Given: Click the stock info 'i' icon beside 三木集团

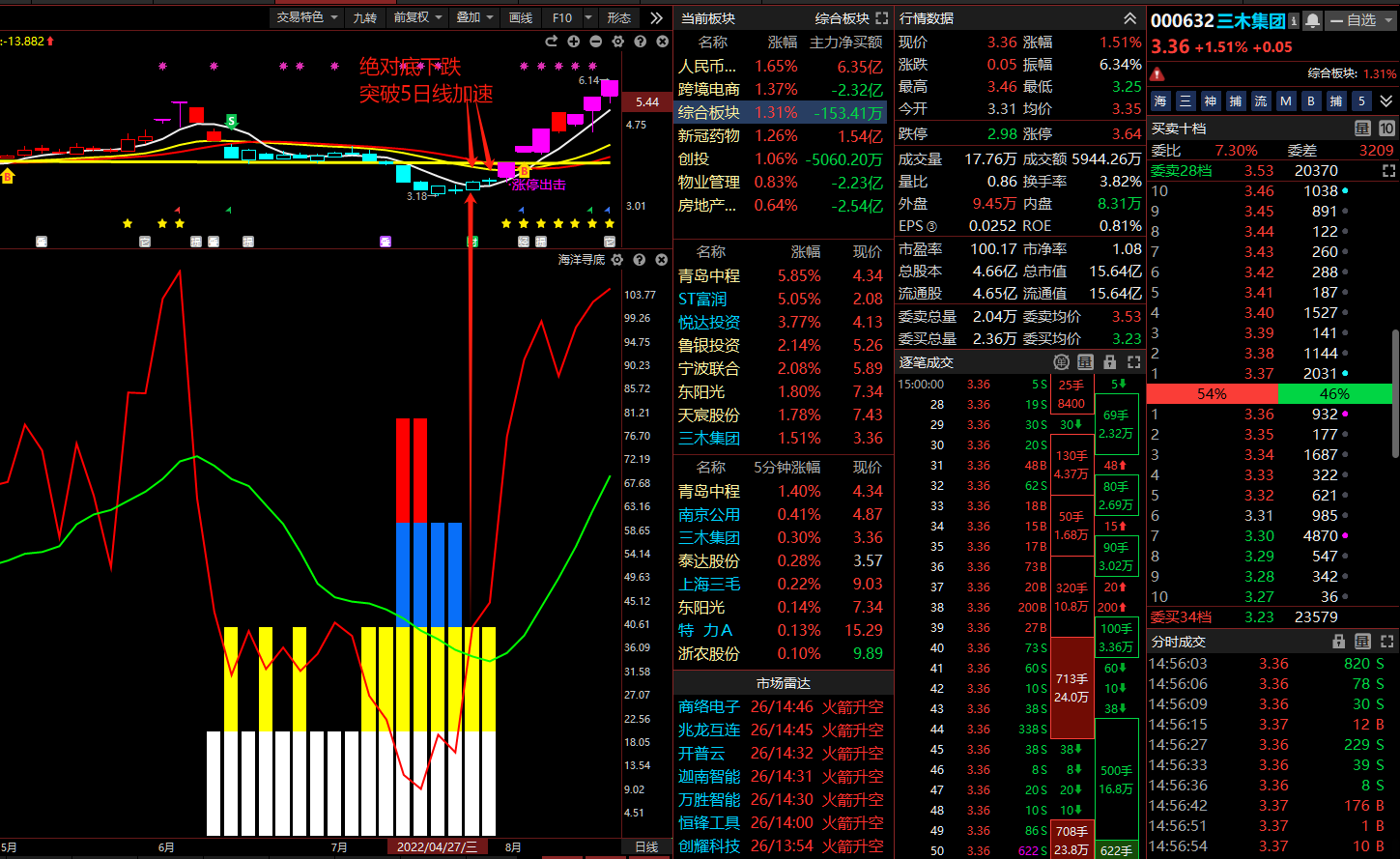Looking at the screenshot, I should coord(1294,20).
